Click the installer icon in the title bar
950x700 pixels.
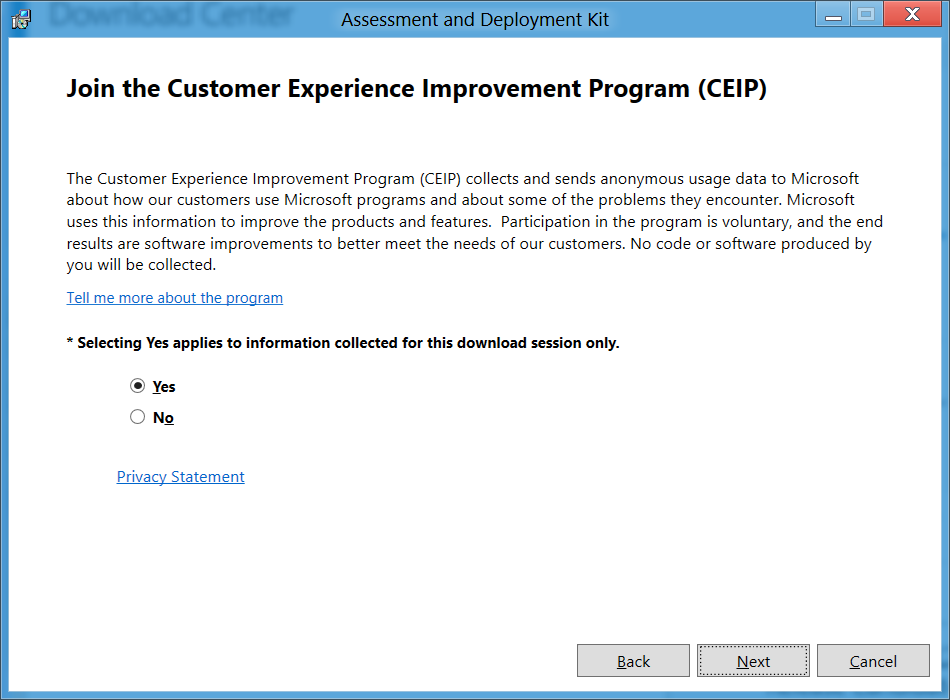pyautogui.click(x=20, y=19)
